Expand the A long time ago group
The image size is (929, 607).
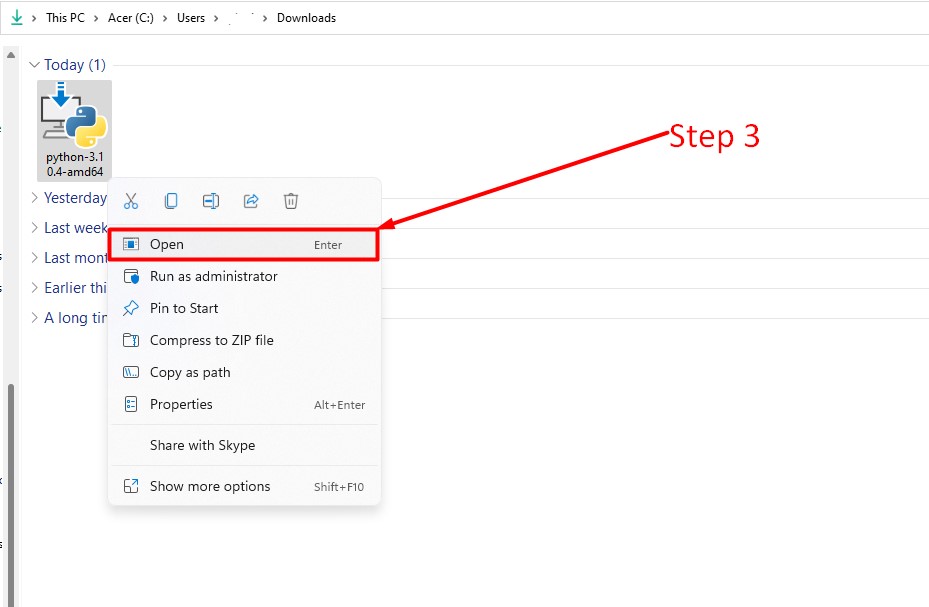point(34,318)
